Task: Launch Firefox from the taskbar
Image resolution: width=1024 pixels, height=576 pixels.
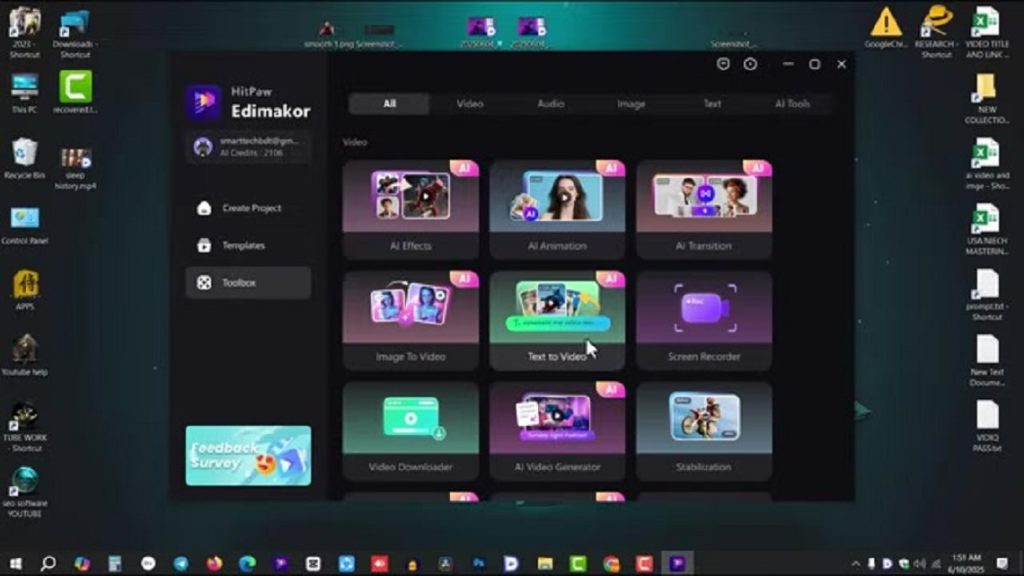Action: pyautogui.click(x=214, y=564)
